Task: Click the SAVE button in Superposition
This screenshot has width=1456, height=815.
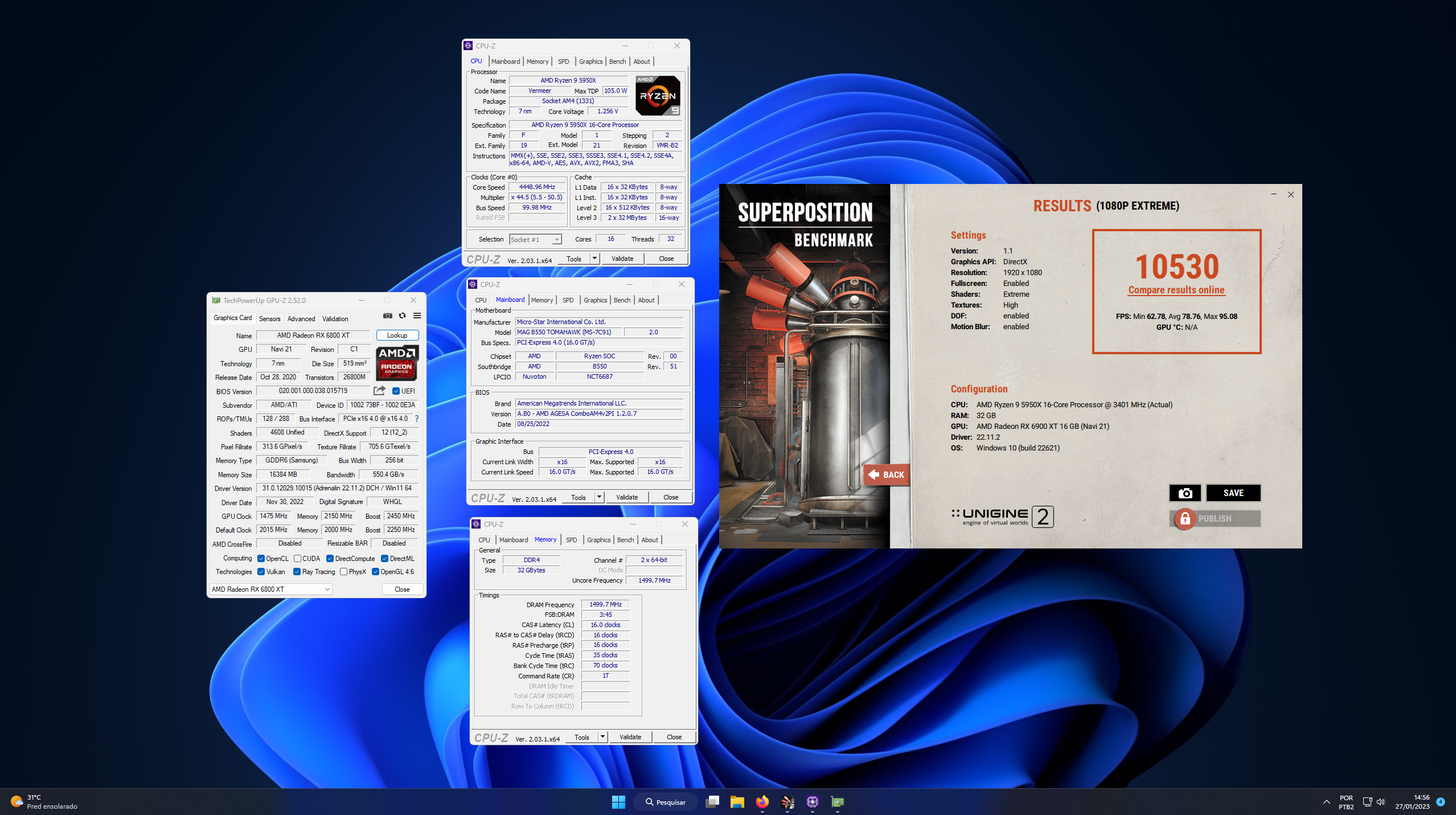Action: click(1233, 493)
